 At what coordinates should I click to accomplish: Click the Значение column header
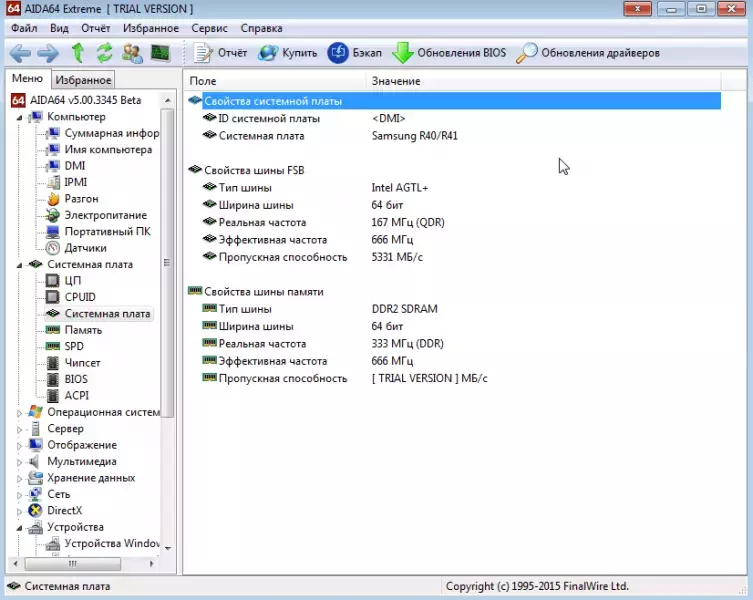point(544,81)
